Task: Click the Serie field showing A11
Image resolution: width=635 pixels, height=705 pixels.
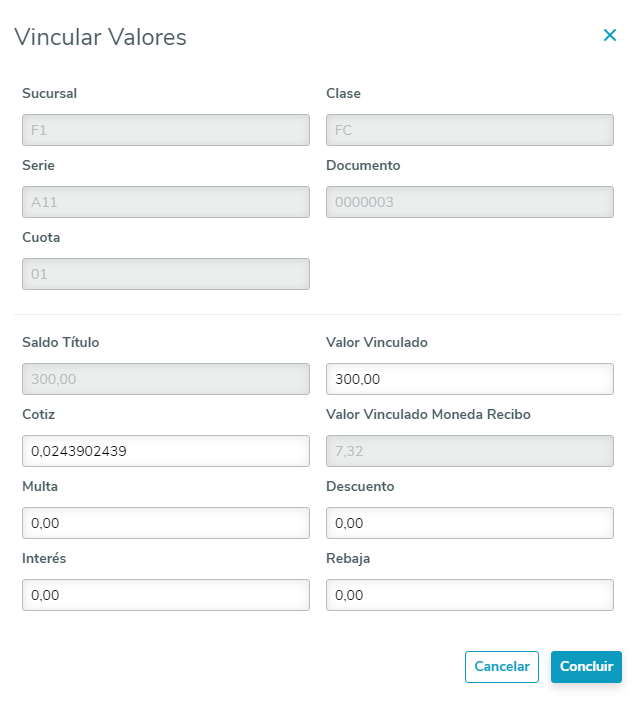Action: coord(165,202)
